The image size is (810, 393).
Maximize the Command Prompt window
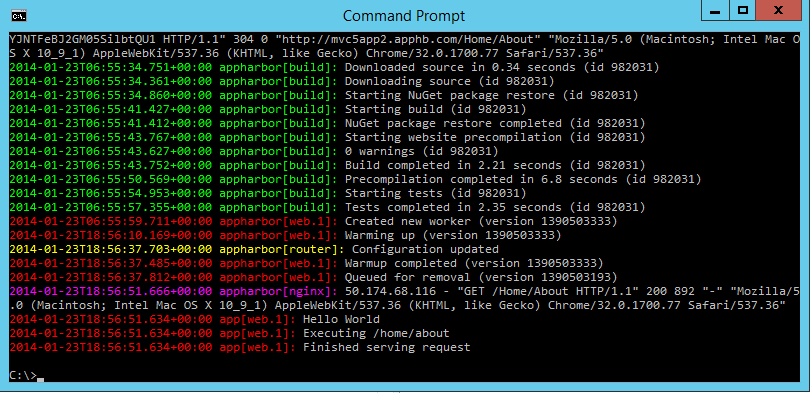tap(743, 10)
